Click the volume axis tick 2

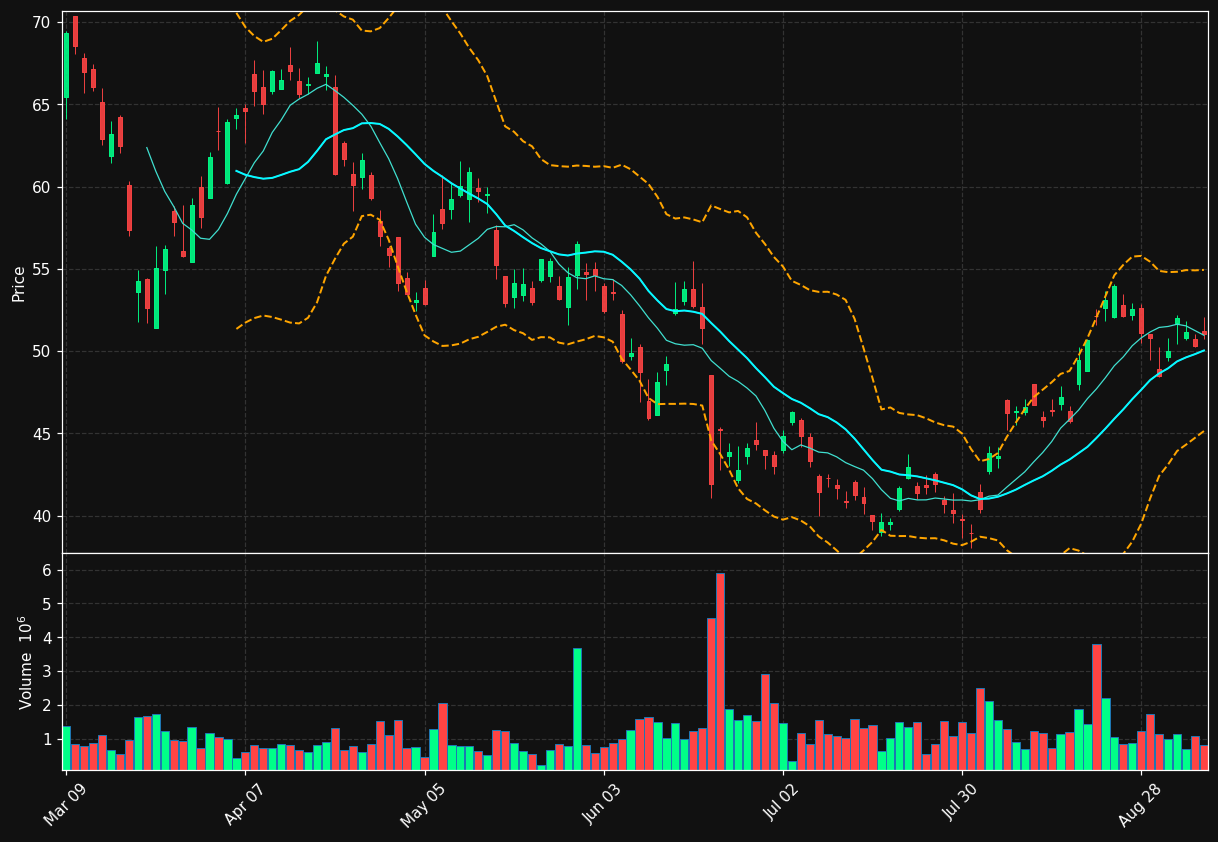click(49, 706)
